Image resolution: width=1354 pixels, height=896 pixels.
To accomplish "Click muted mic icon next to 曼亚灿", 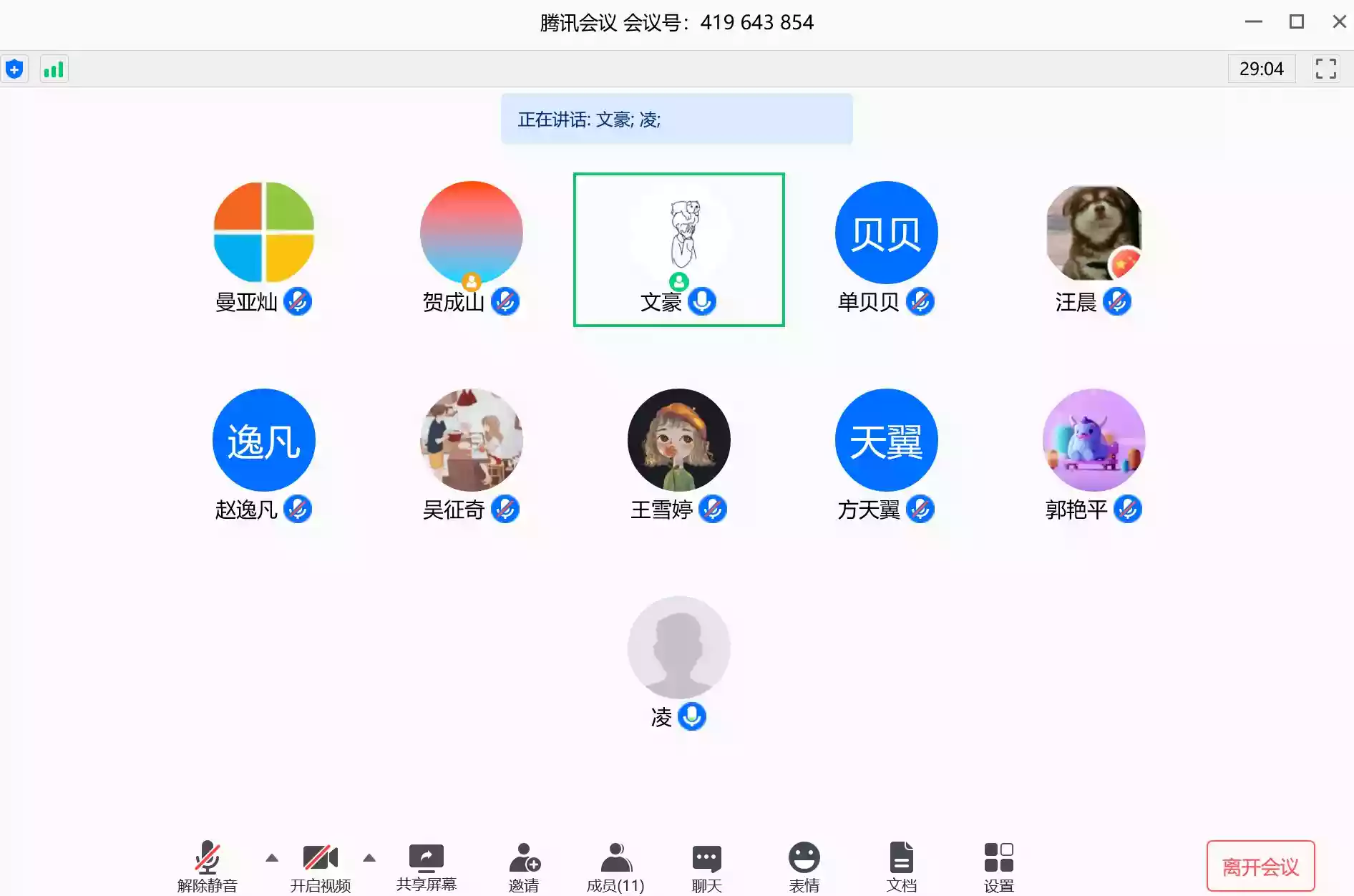I will tap(298, 301).
